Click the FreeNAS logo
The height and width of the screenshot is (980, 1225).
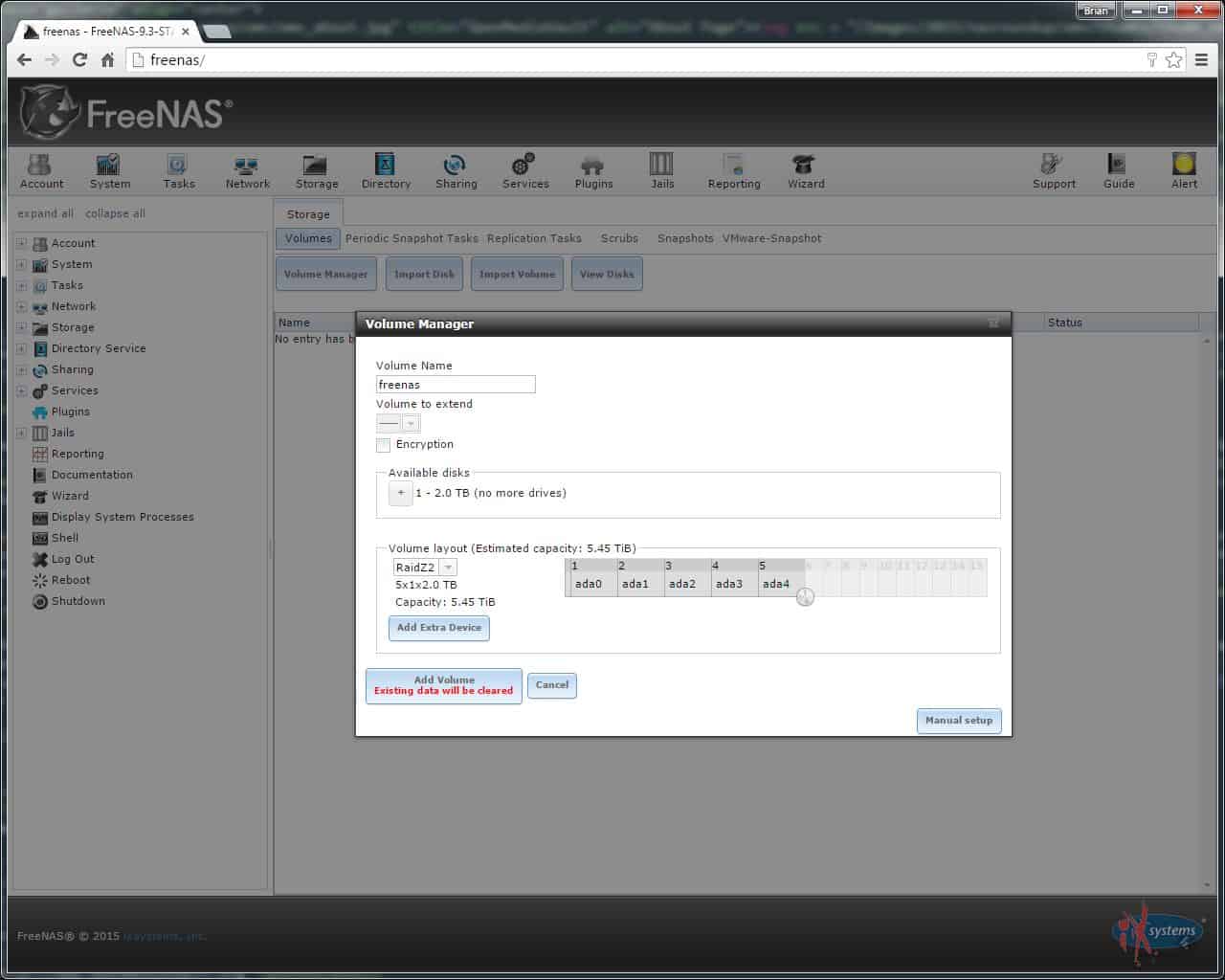125,113
